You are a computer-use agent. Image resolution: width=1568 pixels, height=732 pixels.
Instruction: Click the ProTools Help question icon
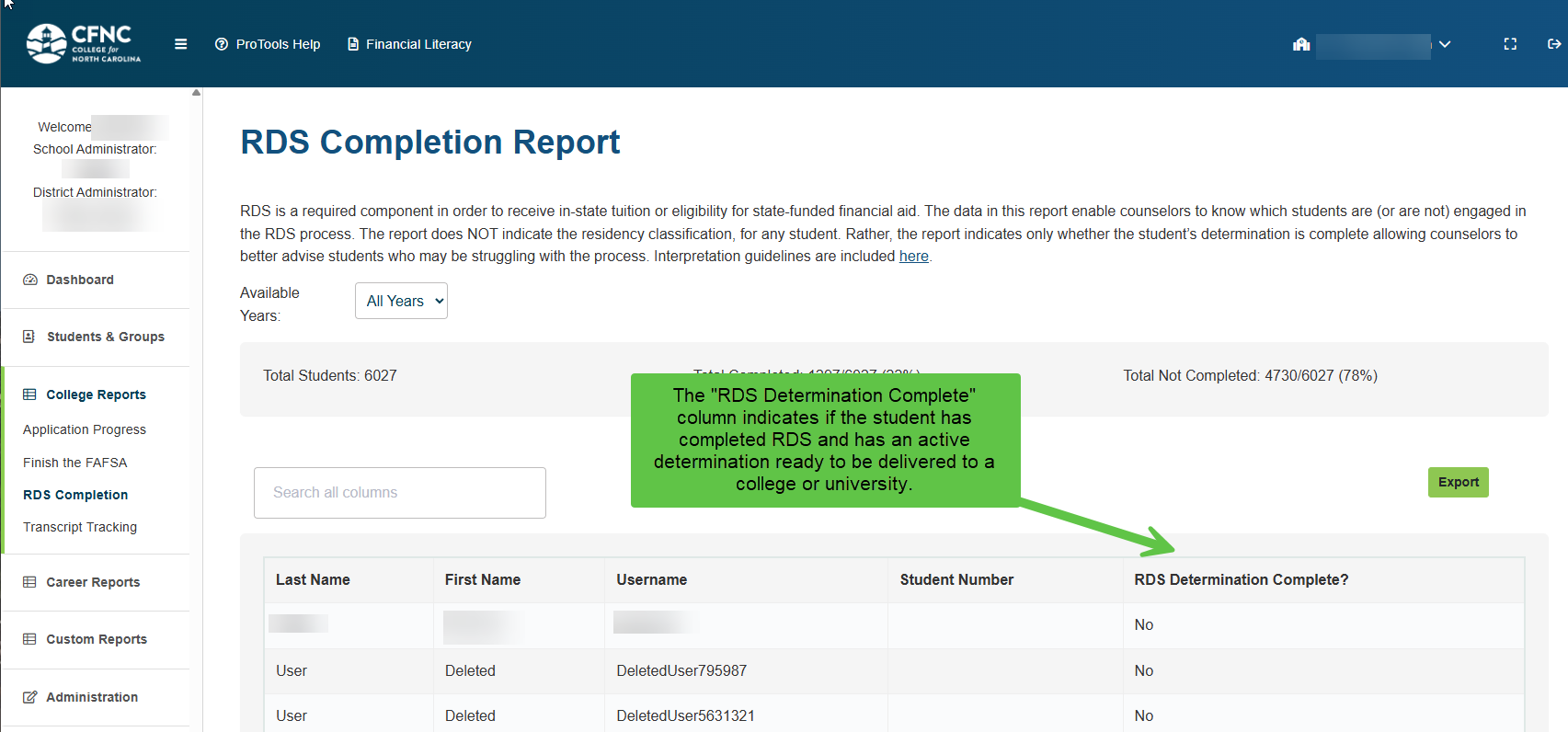222,44
